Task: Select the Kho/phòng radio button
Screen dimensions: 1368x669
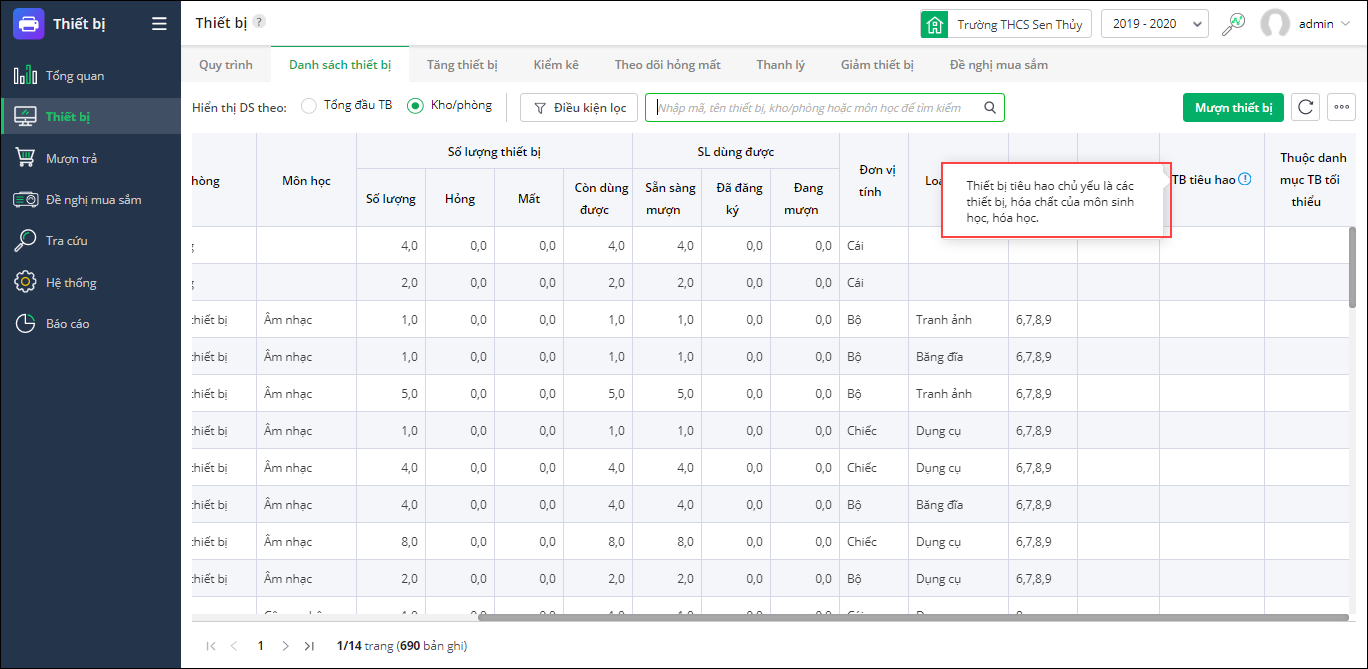Action: pos(415,106)
